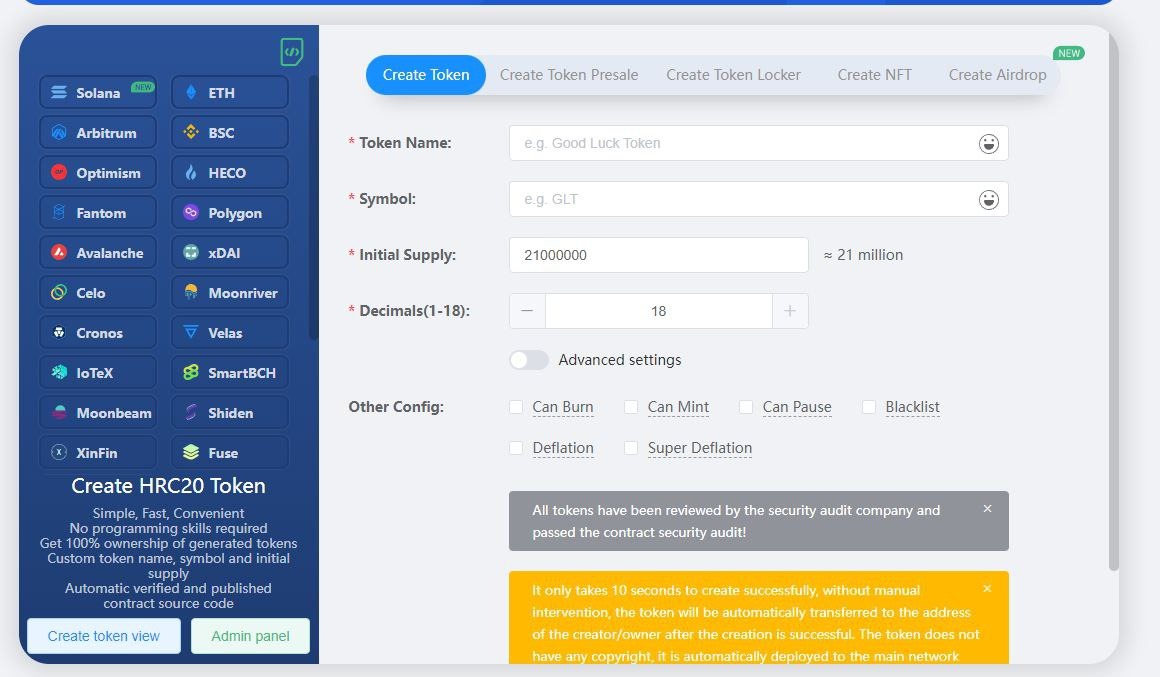This screenshot has height=677, width=1160.
Task: Click the Create HRC20 Token heading
Action: [168, 485]
